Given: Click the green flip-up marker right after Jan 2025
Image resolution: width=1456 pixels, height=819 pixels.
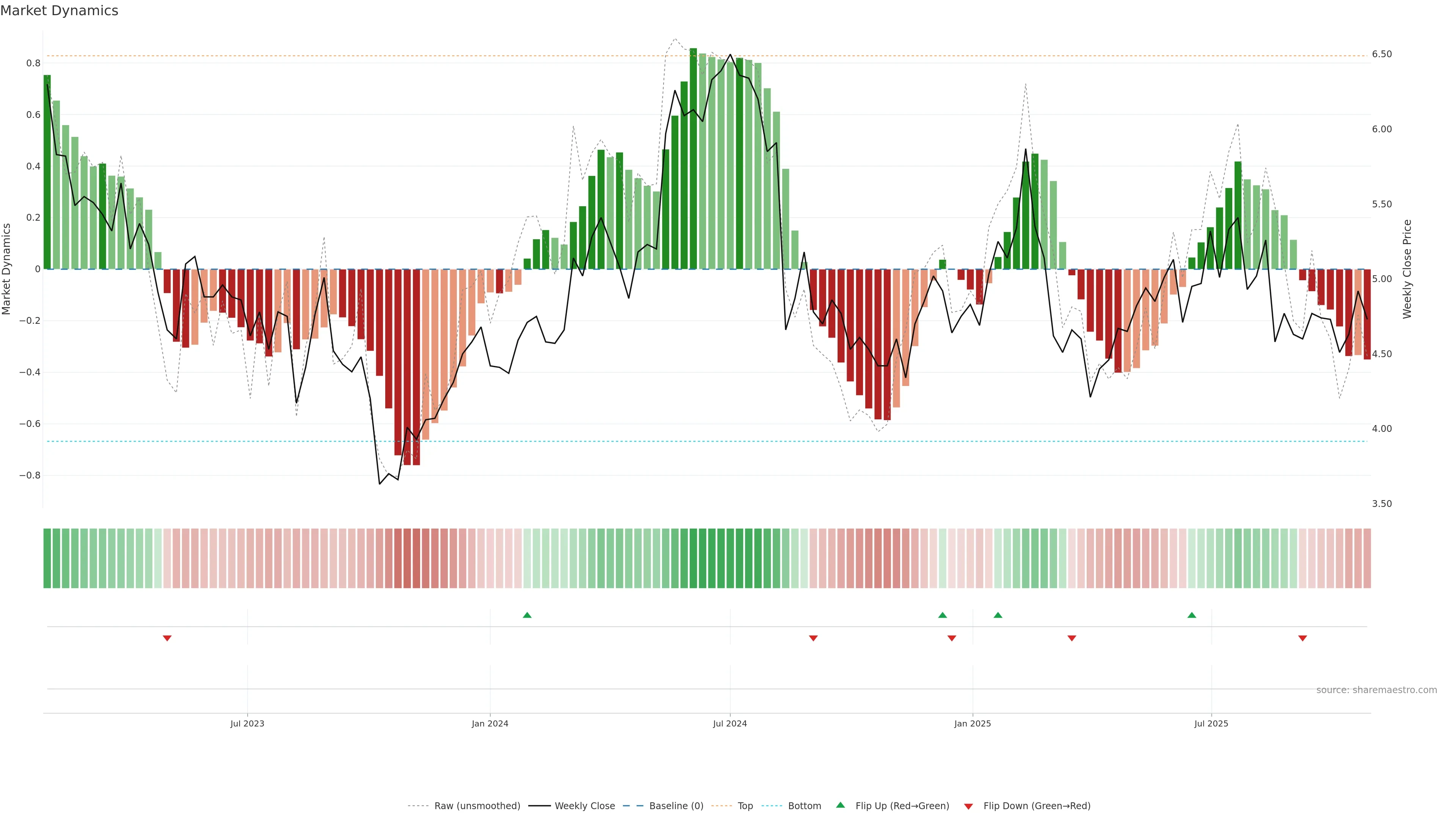Looking at the screenshot, I should (x=998, y=615).
